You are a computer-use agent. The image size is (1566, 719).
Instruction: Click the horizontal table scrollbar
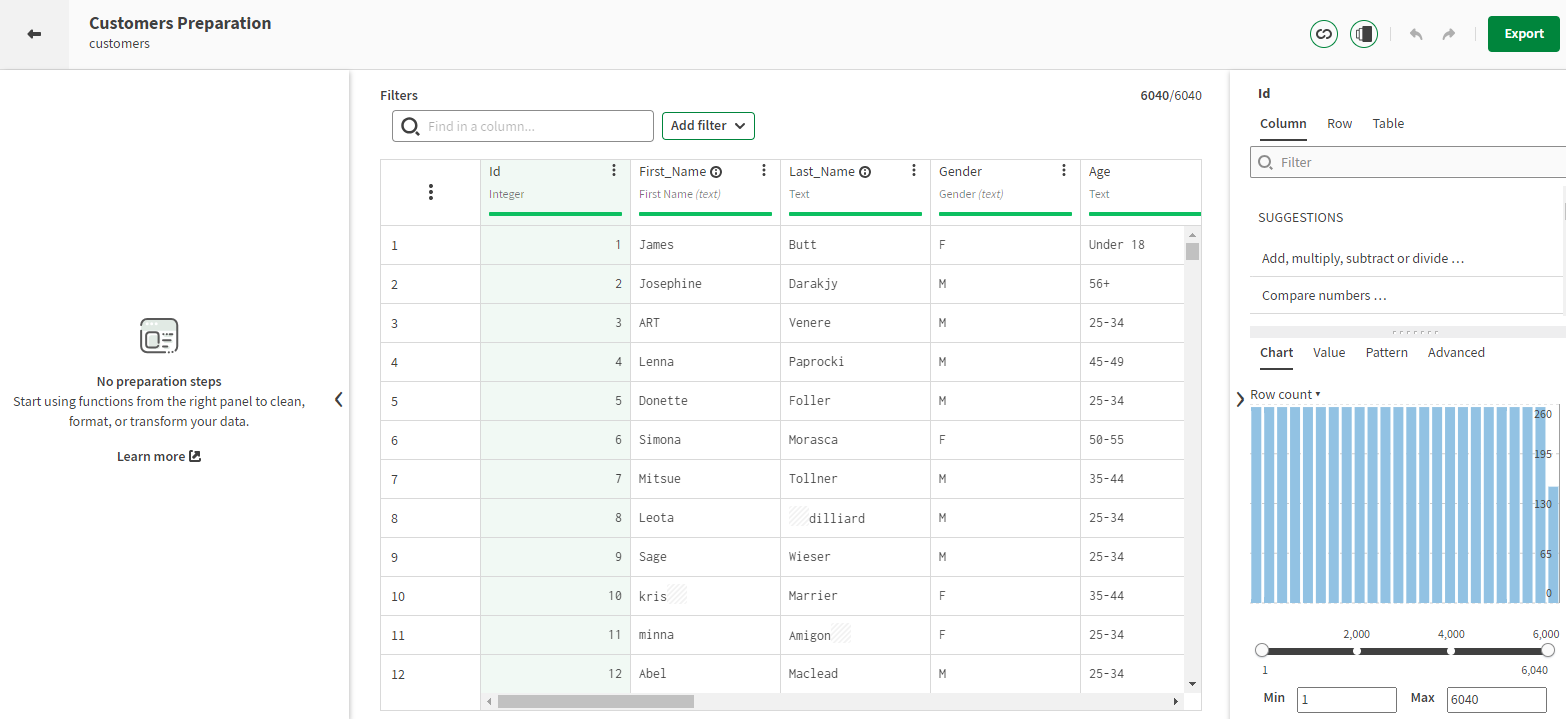pyautogui.click(x=596, y=702)
